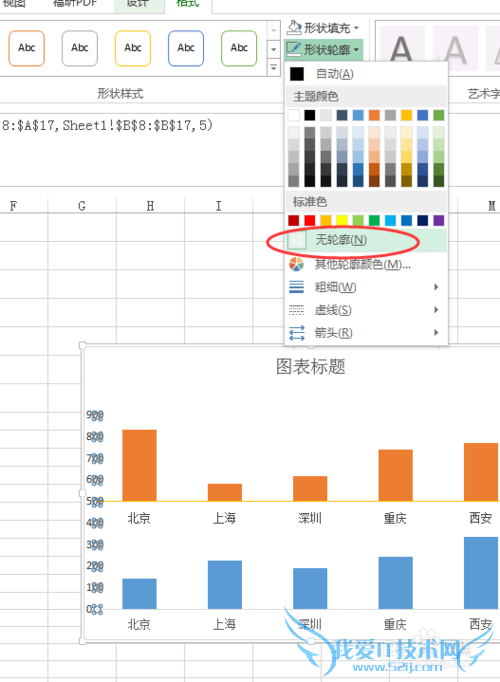Image resolution: width=500 pixels, height=682 pixels.
Task: Apply the green-outlined Abc shape style
Action: [x=239, y=48]
